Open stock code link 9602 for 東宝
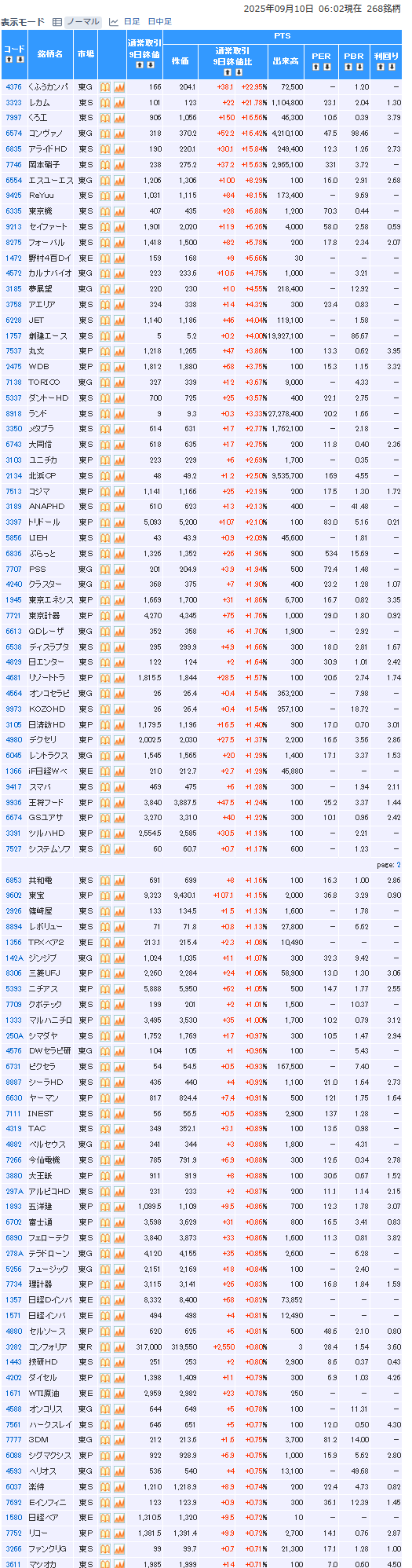Viewport: 412px width, 1568px height. coord(13,896)
